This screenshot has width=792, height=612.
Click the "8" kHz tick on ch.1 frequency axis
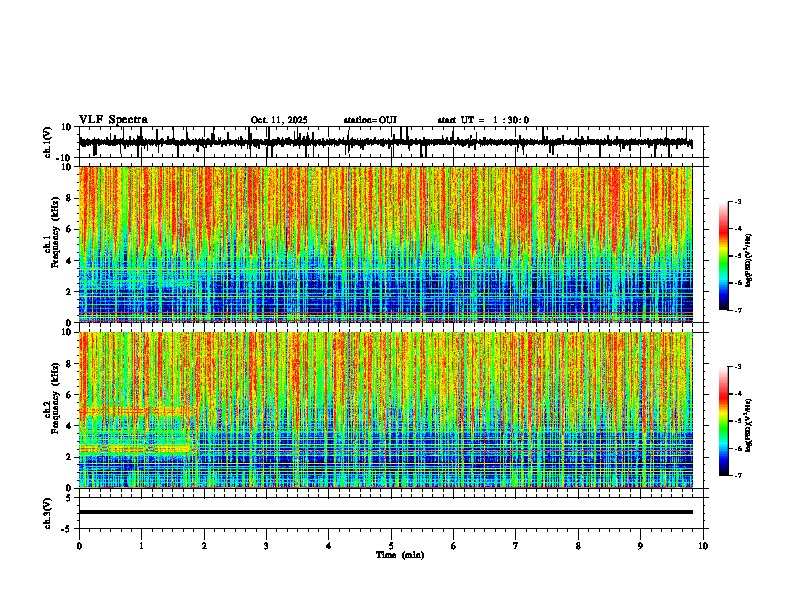pyautogui.click(x=70, y=198)
